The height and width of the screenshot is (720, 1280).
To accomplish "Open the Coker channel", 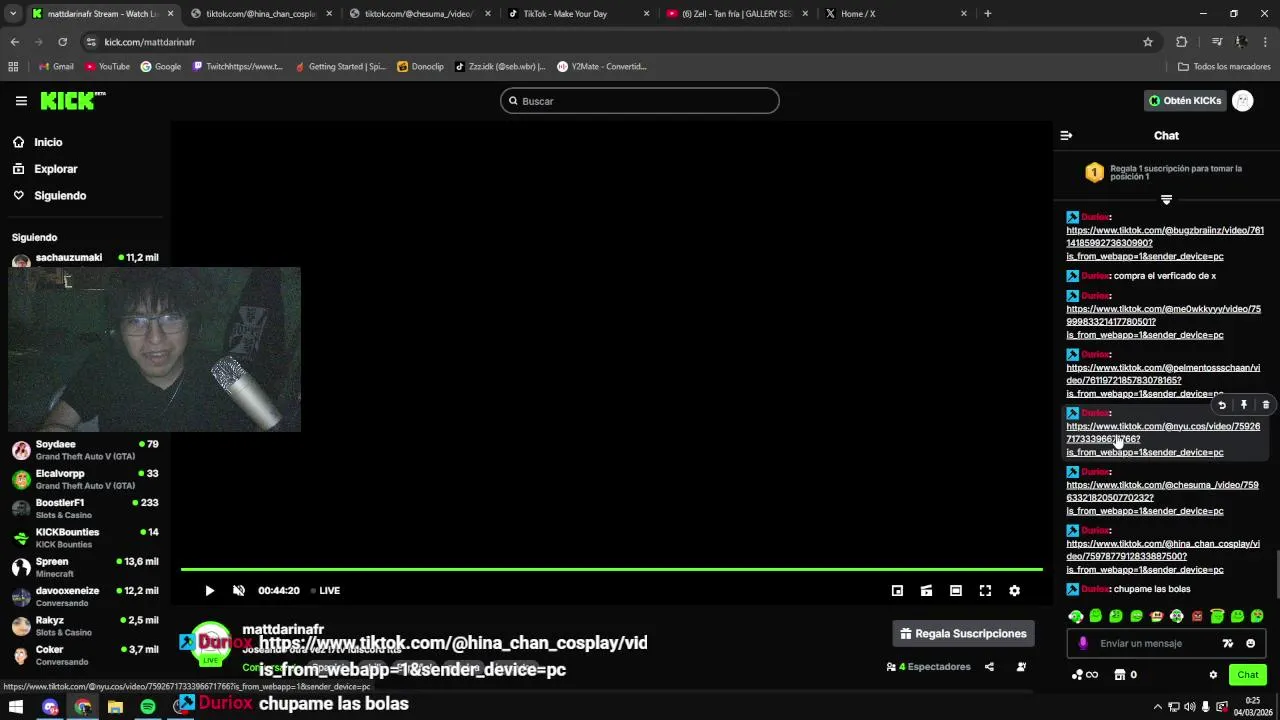I will coord(85,655).
